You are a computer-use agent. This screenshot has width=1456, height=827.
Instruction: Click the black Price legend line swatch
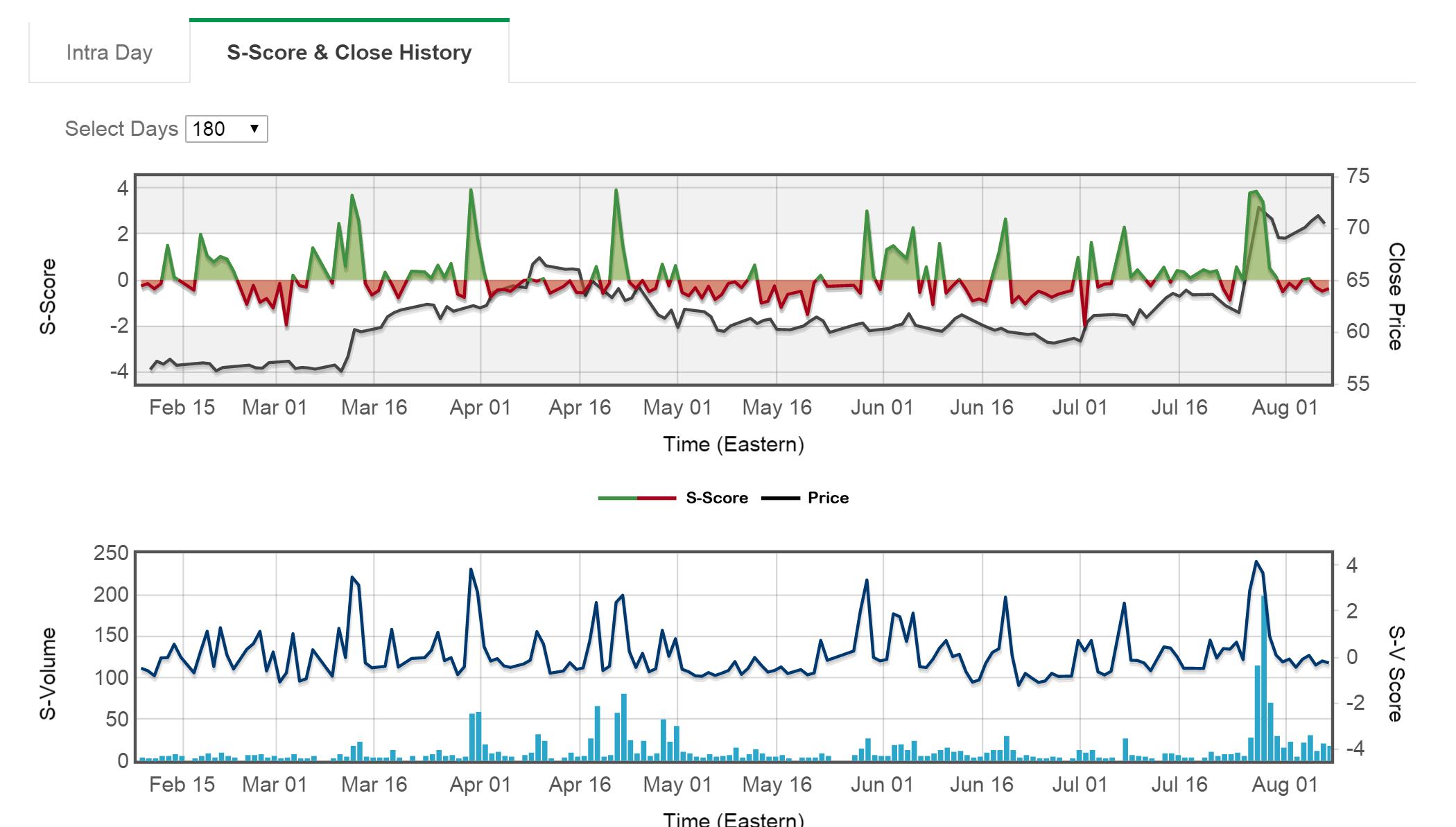(x=781, y=498)
